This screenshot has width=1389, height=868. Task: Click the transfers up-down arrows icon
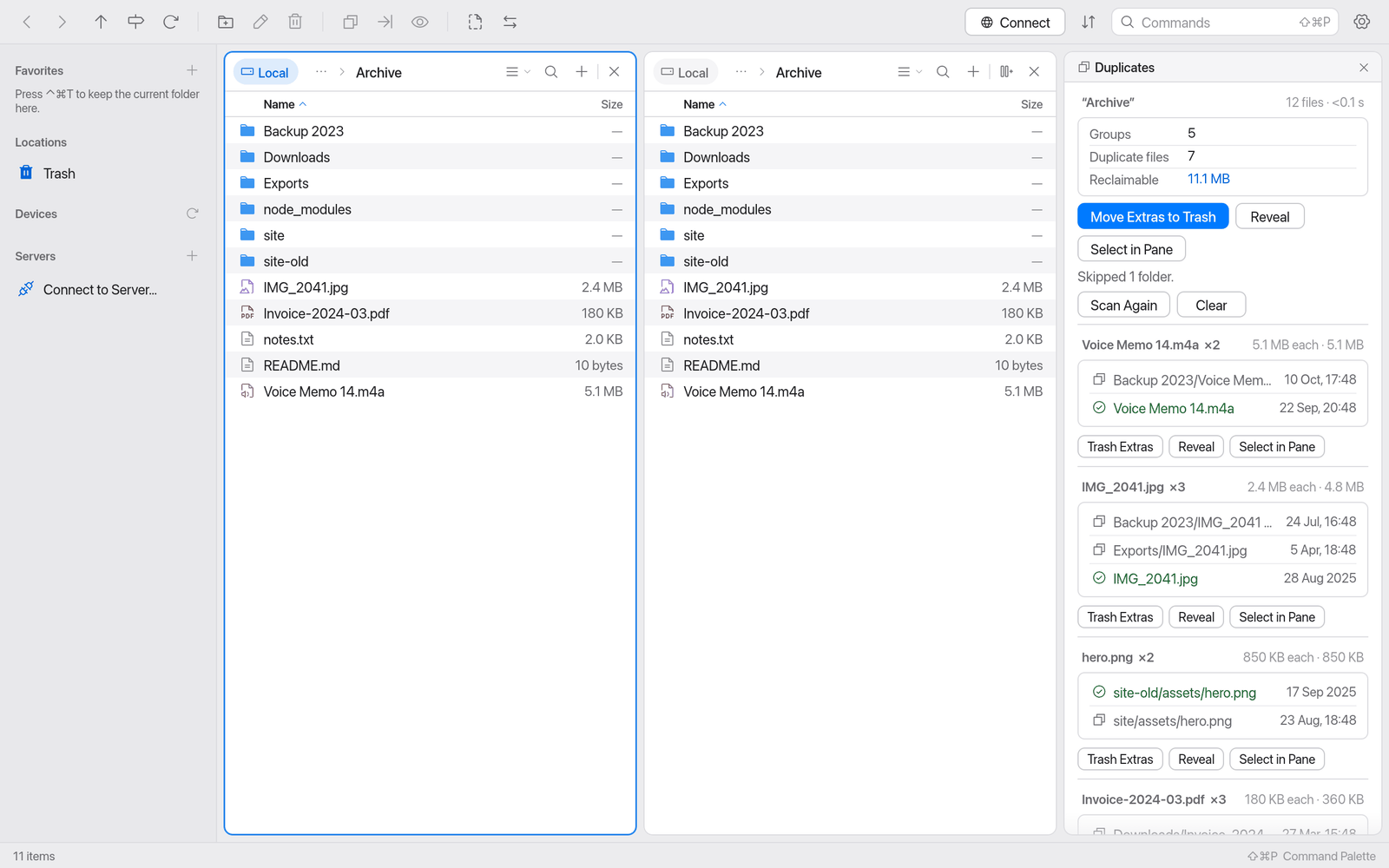coord(1089,22)
